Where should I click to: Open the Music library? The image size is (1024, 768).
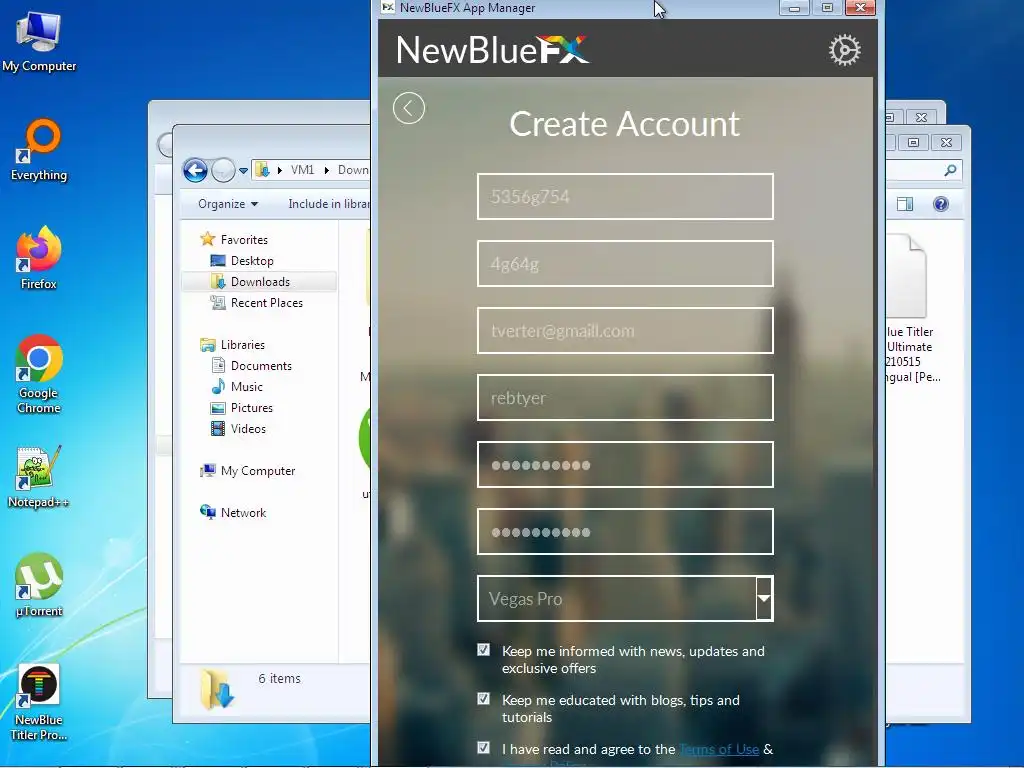coord(246,387)
